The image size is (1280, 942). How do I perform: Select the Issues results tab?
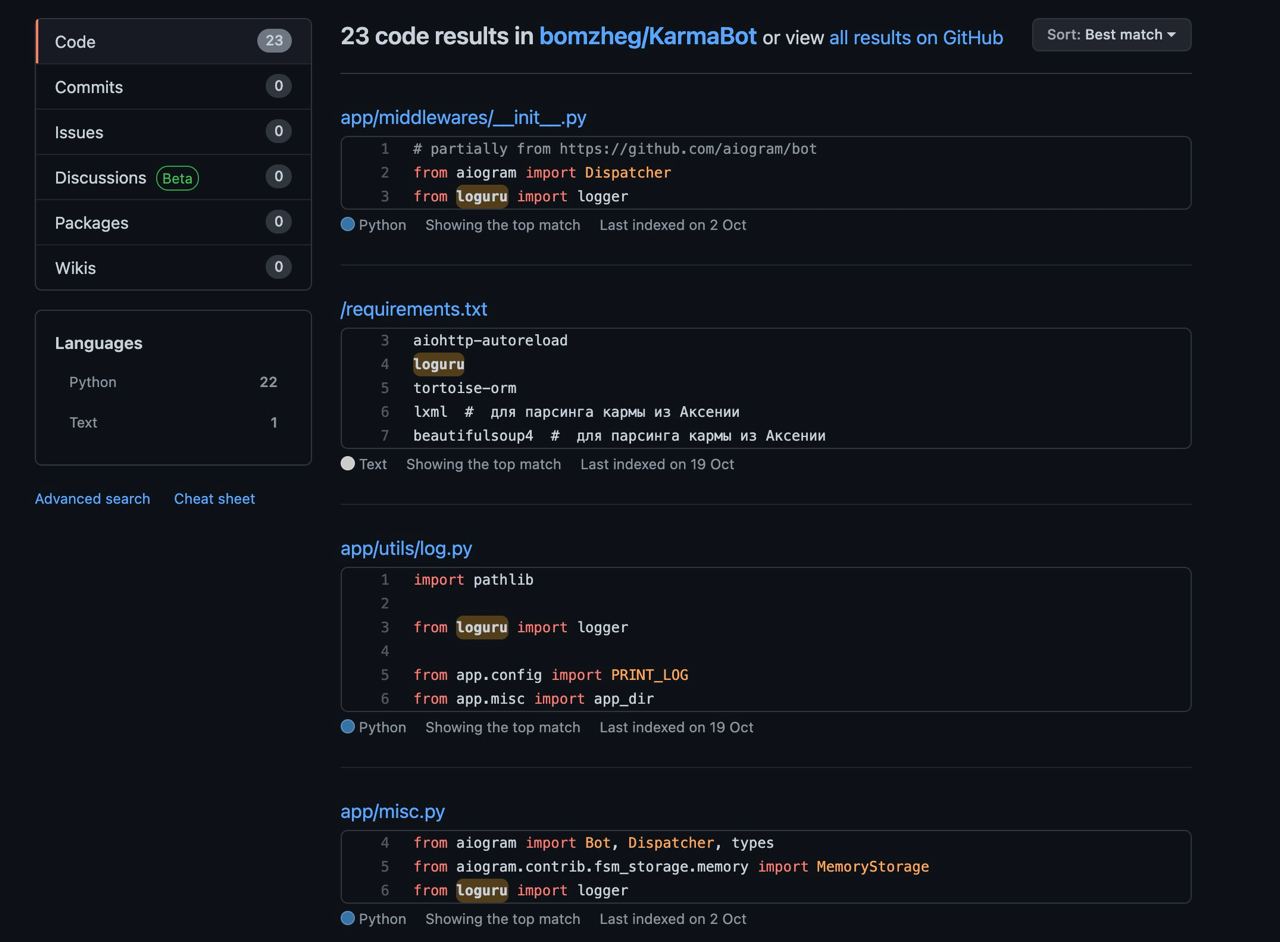pos(173,132)
